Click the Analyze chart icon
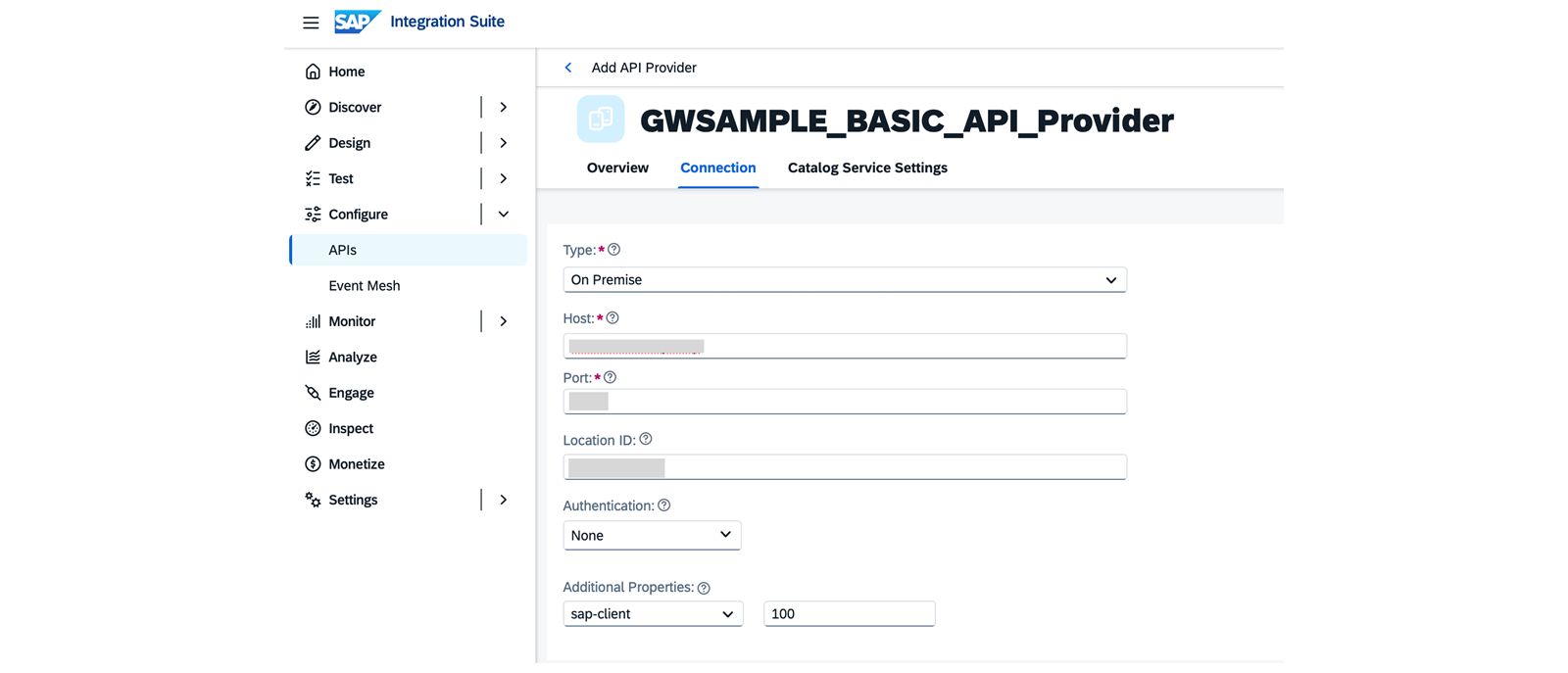 tap(313, 357)
